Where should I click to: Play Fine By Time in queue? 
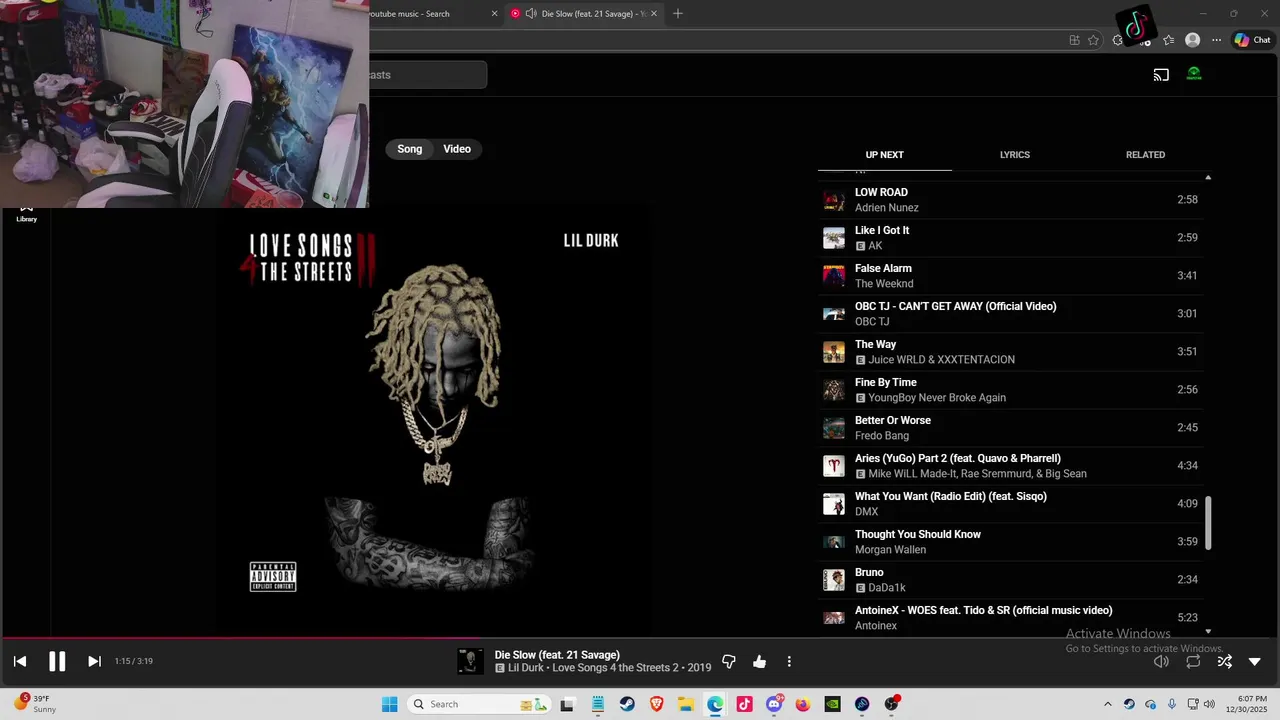point(1010,390)
